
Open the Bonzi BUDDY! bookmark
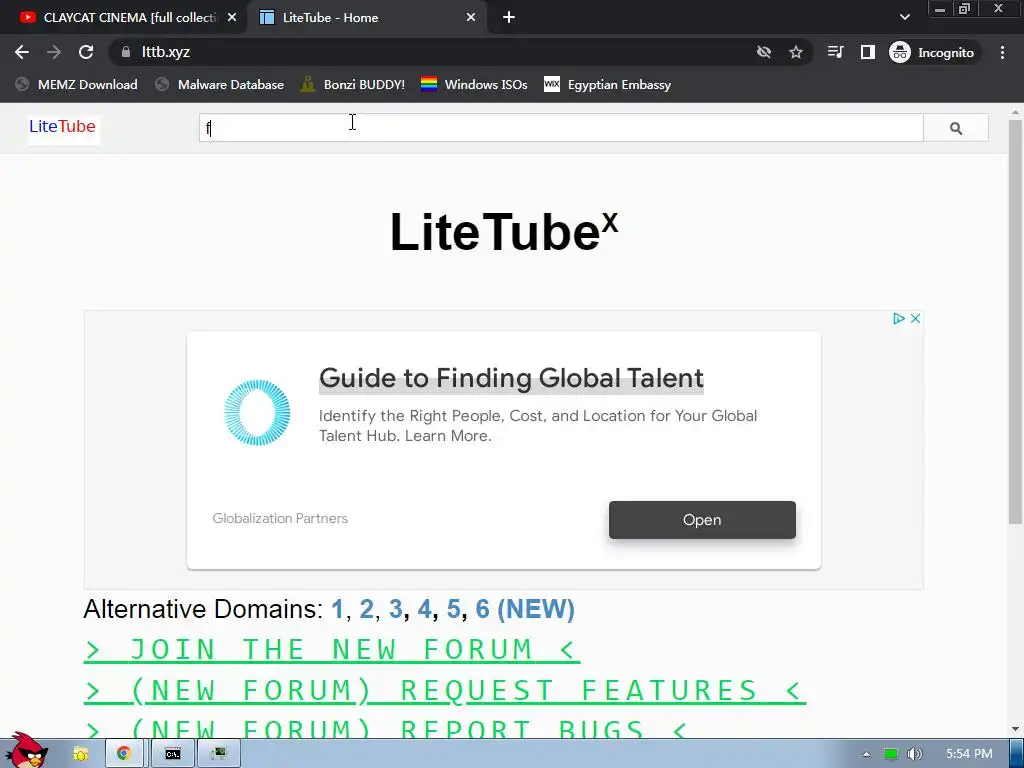coord(353,84)
